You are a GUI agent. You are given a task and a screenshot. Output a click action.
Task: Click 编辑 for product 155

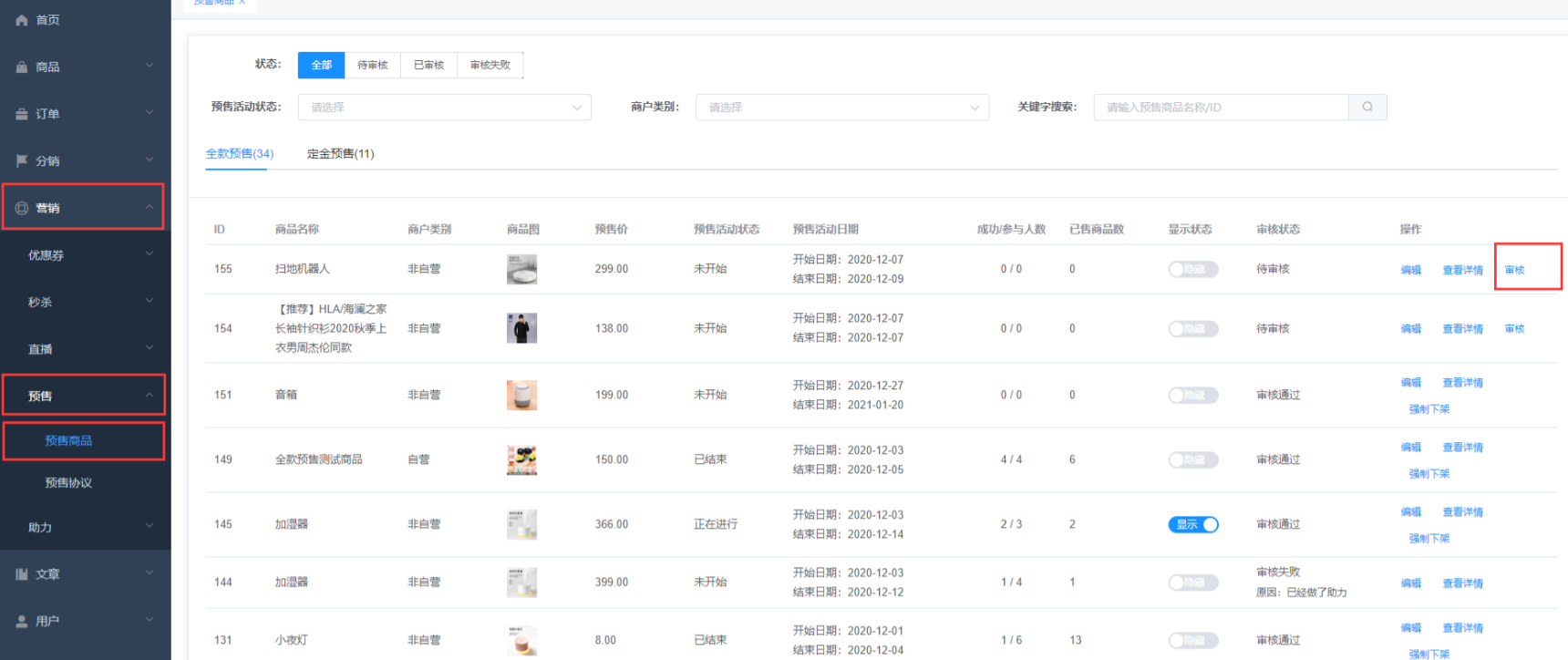click(1411, 270)
